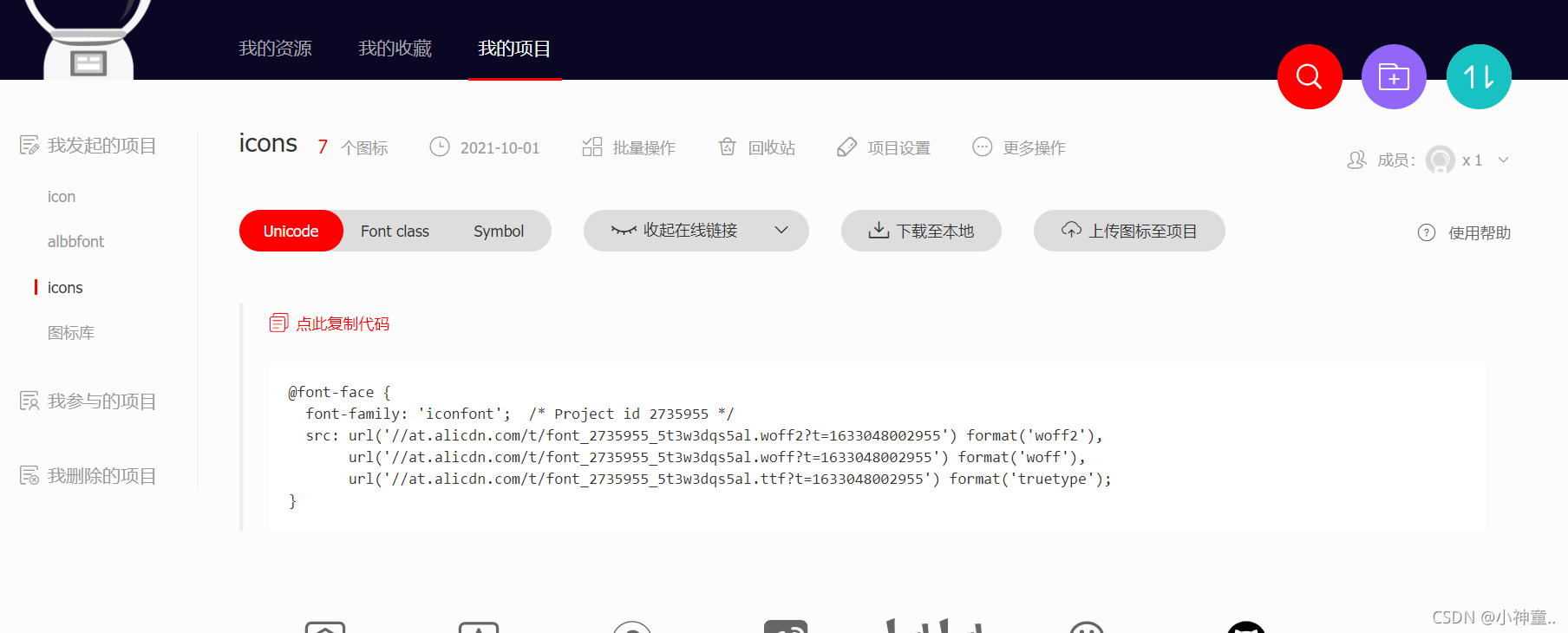Viewport: 1568px width, 633px height.
Task: Switch to Font class format
Action: coord(395,231)
